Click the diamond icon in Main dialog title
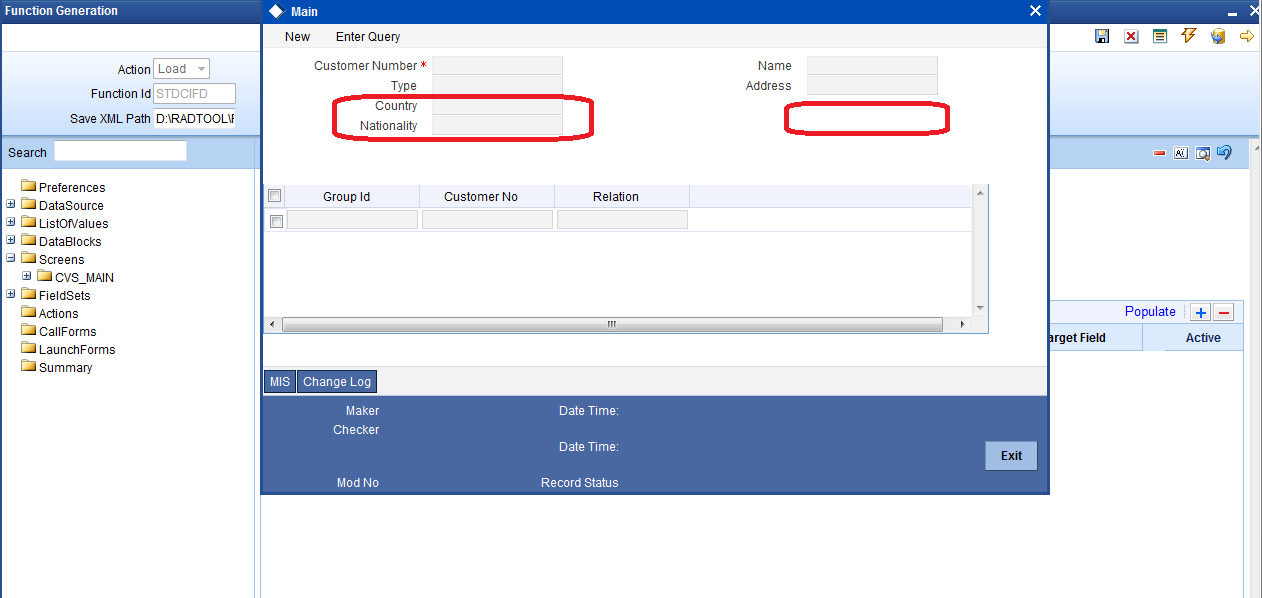Image resolution: width=1262 pixels, height=598 pixels. [x=276, y=11]
